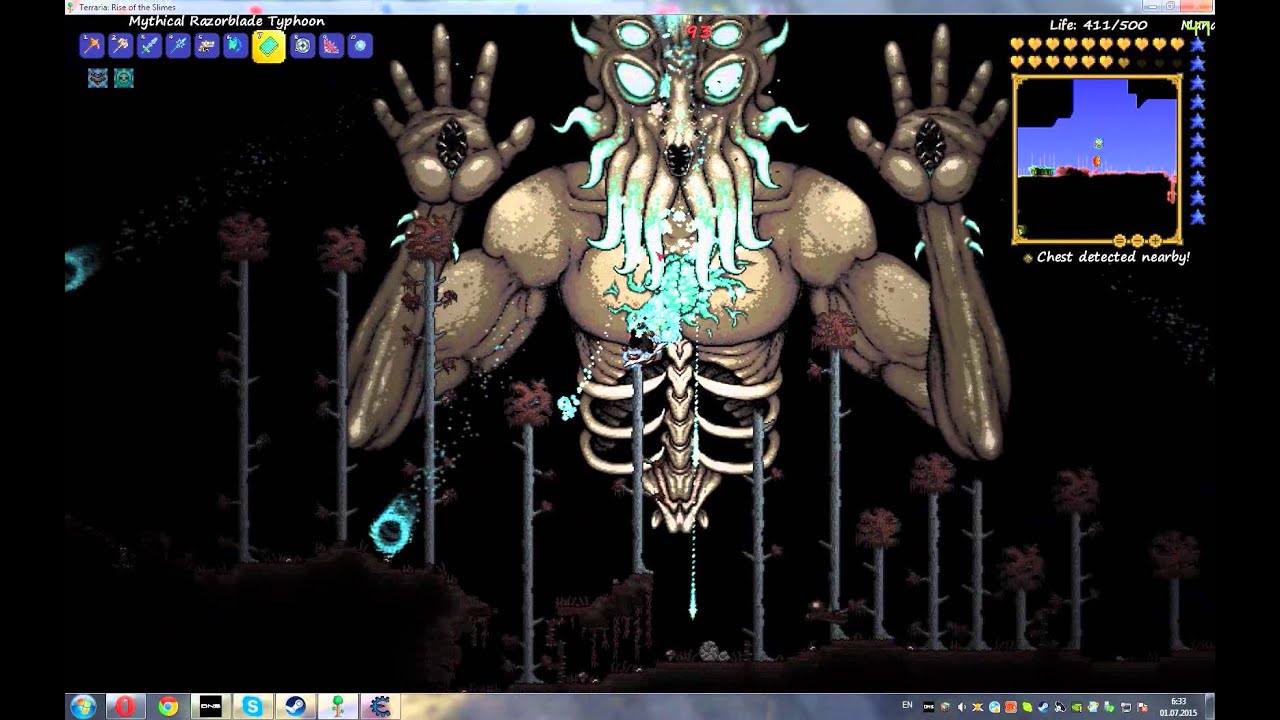This screenshot has width=1280, height=720.
Task: Open the DNS app on taskbar
Action: pyautogui.click(x=210, y=706)
